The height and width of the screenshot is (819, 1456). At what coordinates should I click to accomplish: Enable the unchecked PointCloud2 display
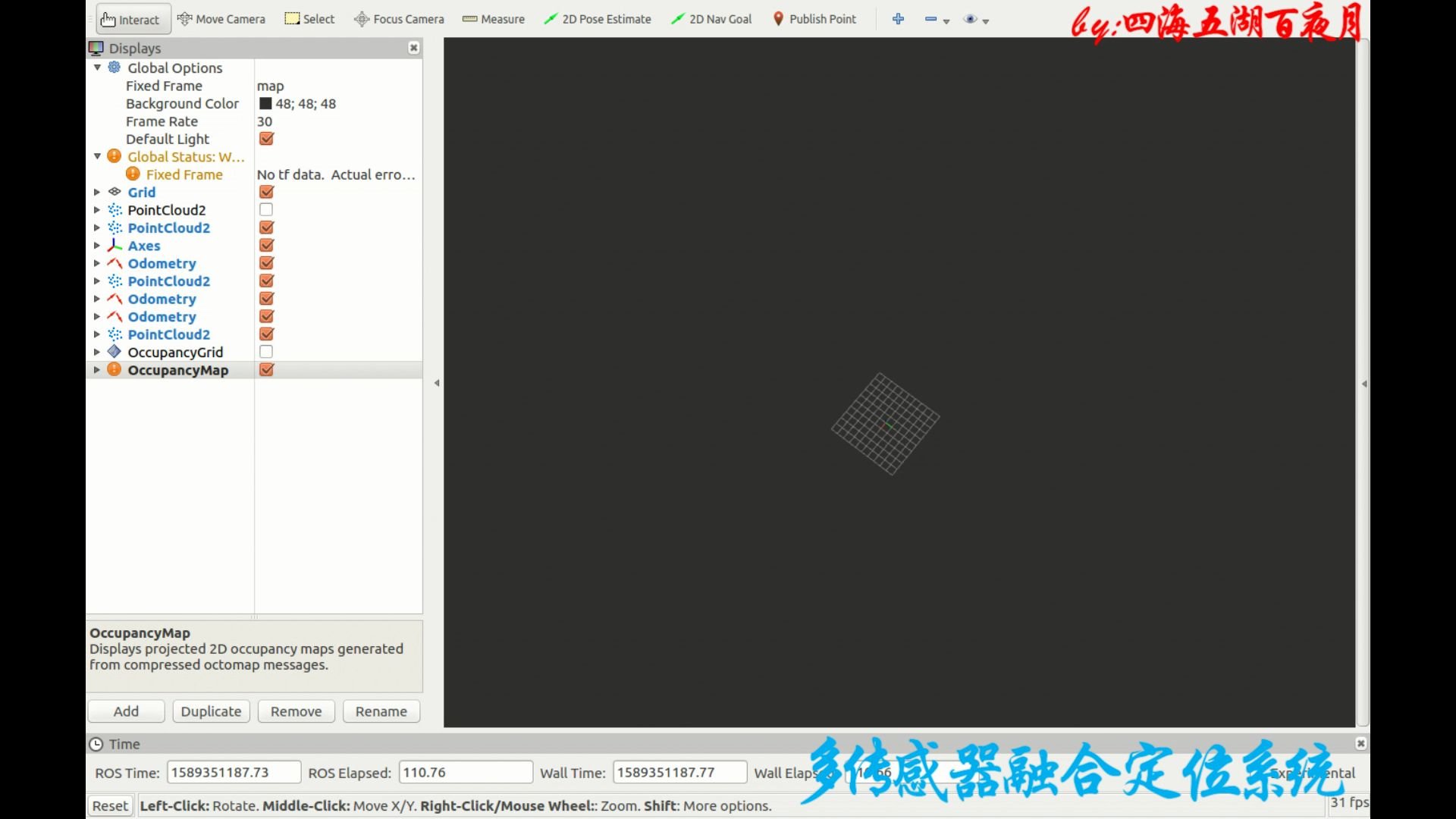pyautogui.click(x=266, y=209)
